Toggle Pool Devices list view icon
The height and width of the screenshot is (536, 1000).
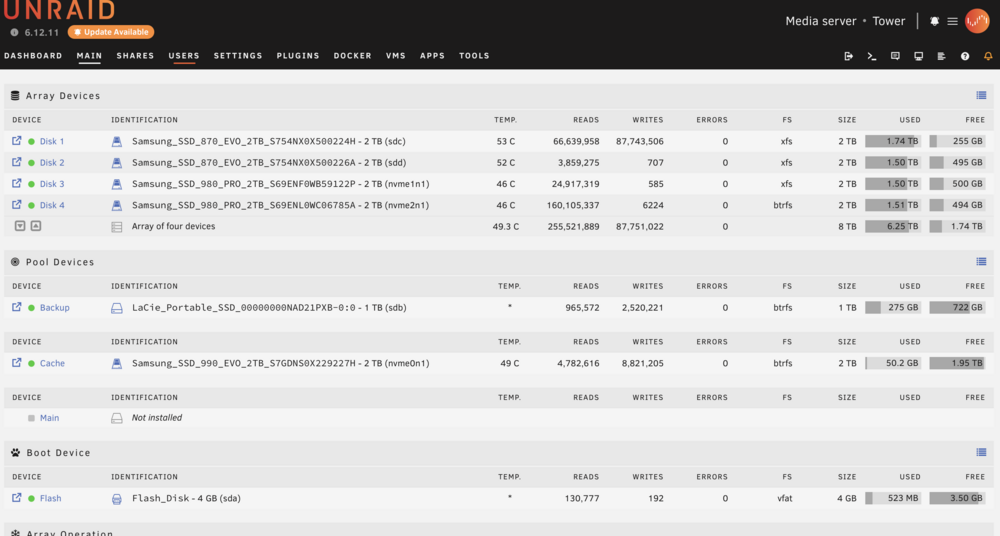981,262
